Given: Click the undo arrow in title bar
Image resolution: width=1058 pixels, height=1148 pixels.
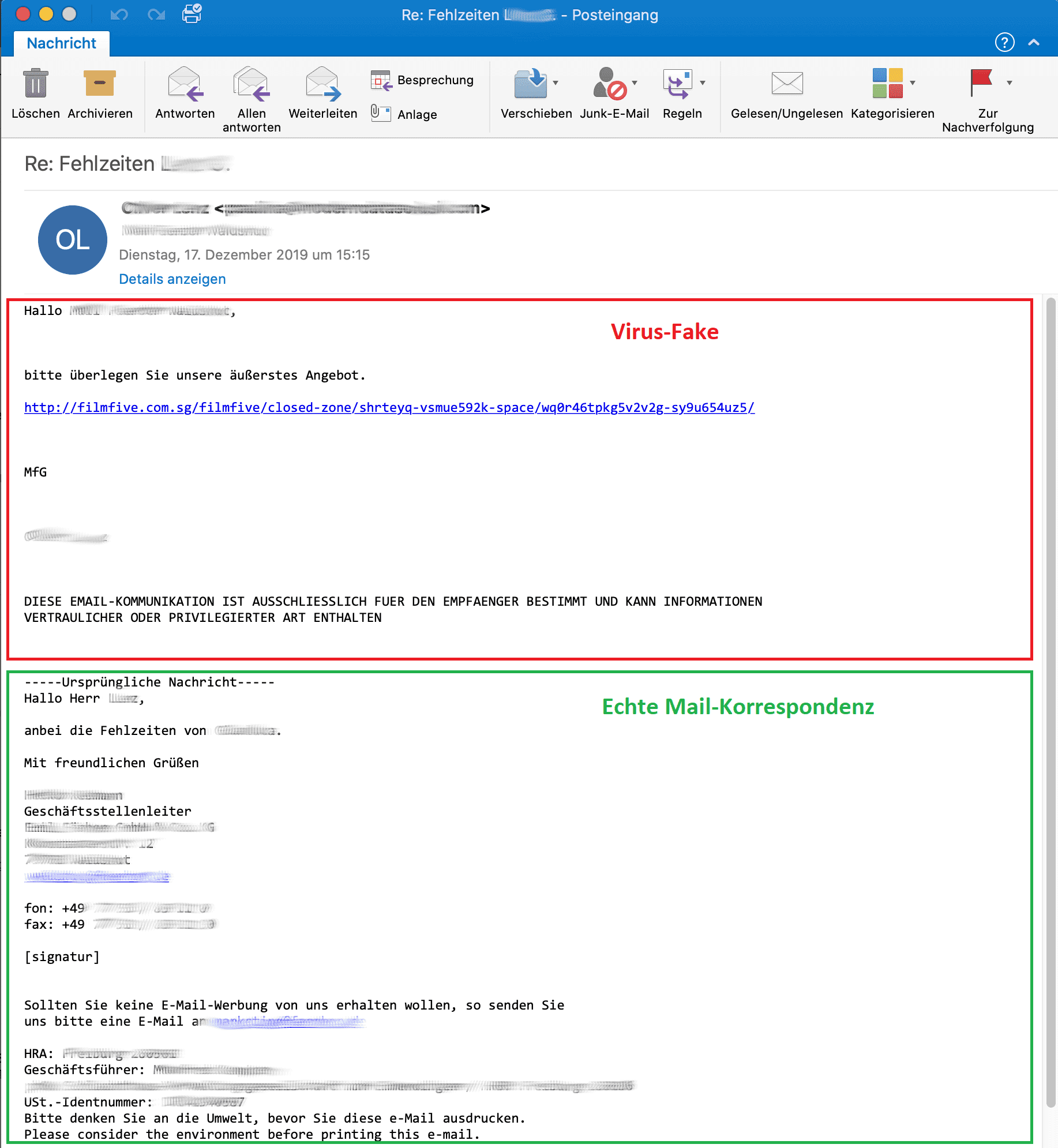Looking at the screenshot, I should tap(119, 14).
